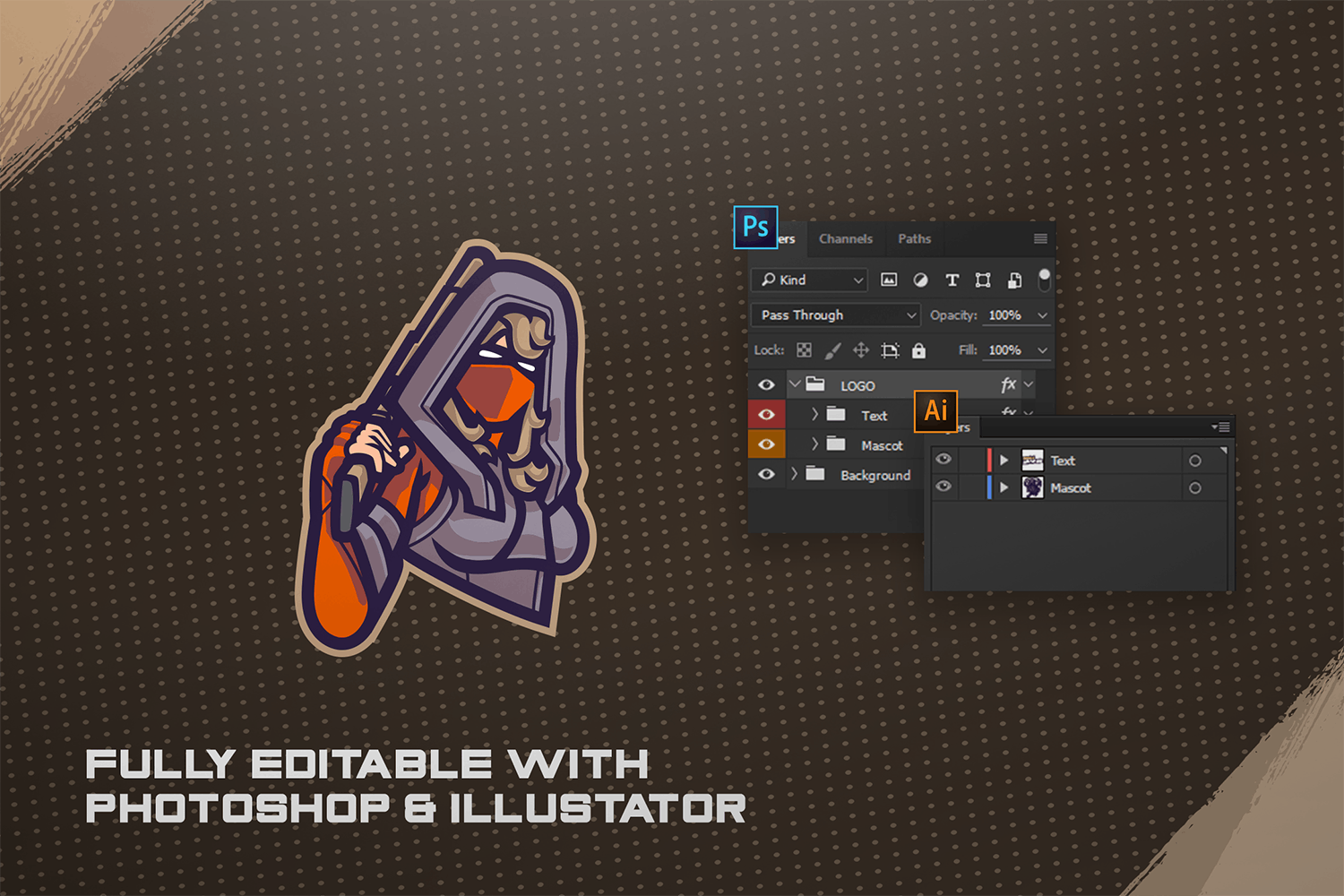The image size is (1344, 896).
Task: Open the Illustrator Layers panel flyout menu
Action: pos(1220,426)
